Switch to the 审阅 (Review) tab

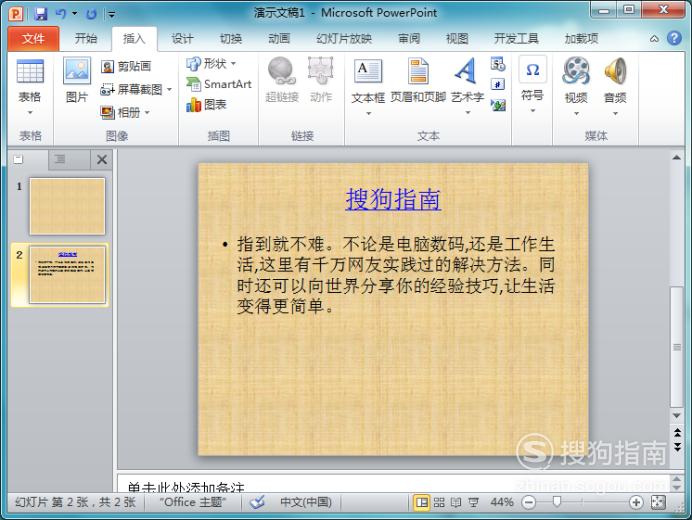(409, 39)
